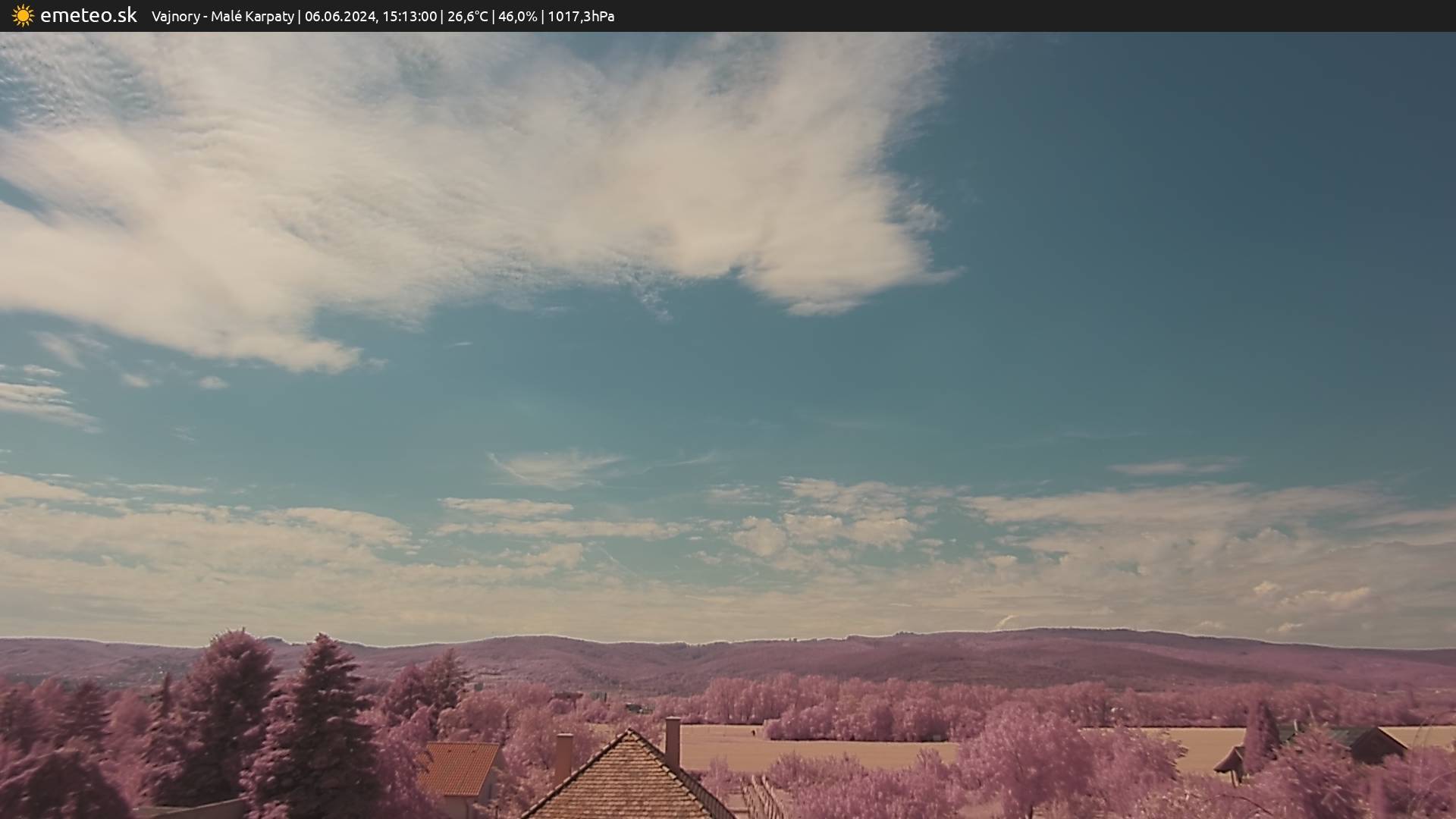Click the emeteo.sk sun logo icon
The width and height of the screenshot is (1456, 819).
23,15
